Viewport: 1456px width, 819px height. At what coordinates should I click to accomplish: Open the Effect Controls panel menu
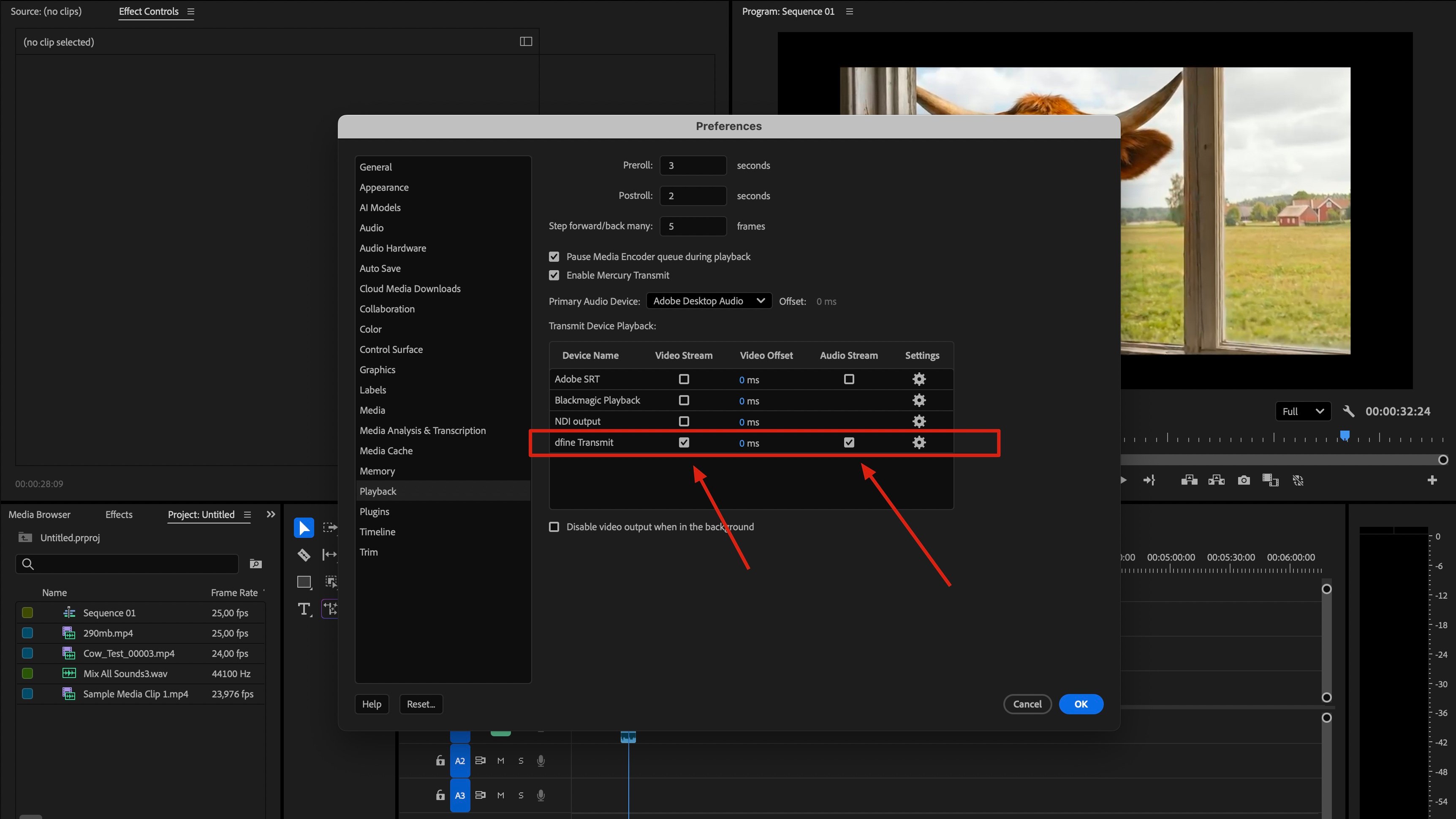[x=190, y=11]
